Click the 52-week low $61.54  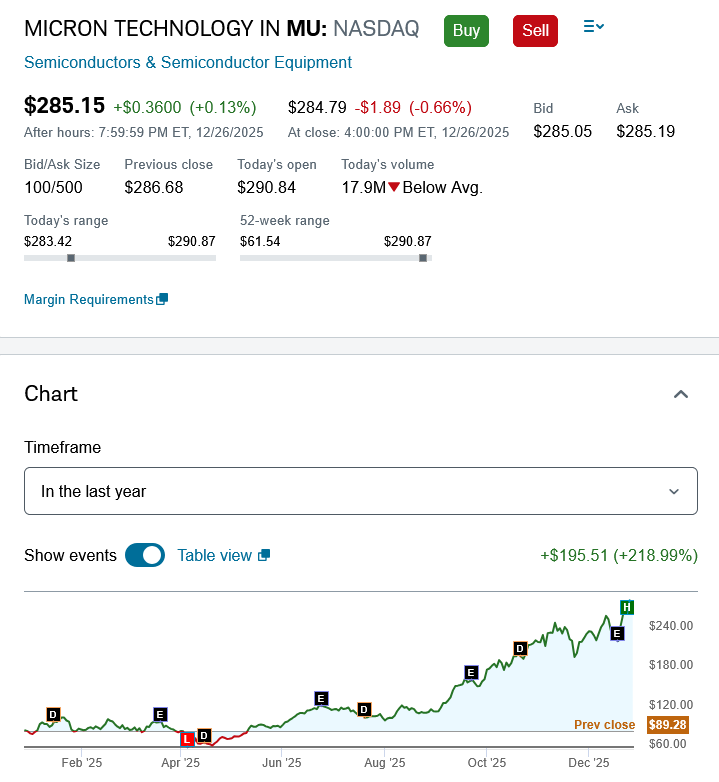point(260,241)
